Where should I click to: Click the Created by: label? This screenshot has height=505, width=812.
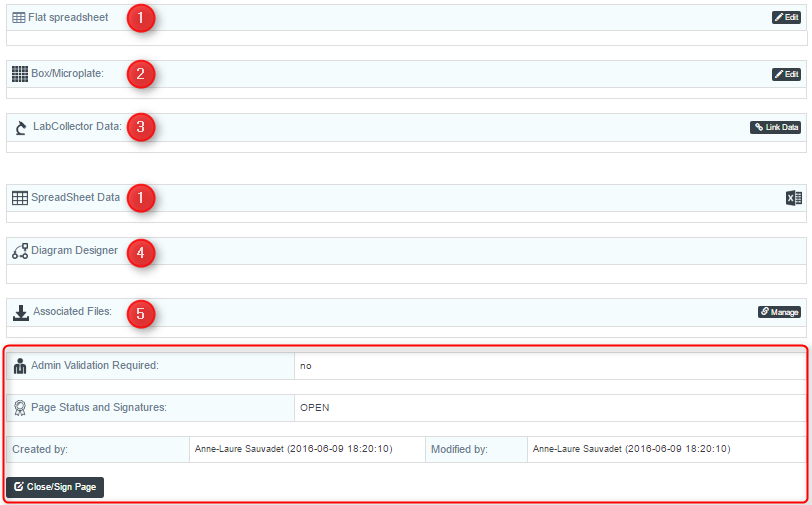(x=40, y=450)
